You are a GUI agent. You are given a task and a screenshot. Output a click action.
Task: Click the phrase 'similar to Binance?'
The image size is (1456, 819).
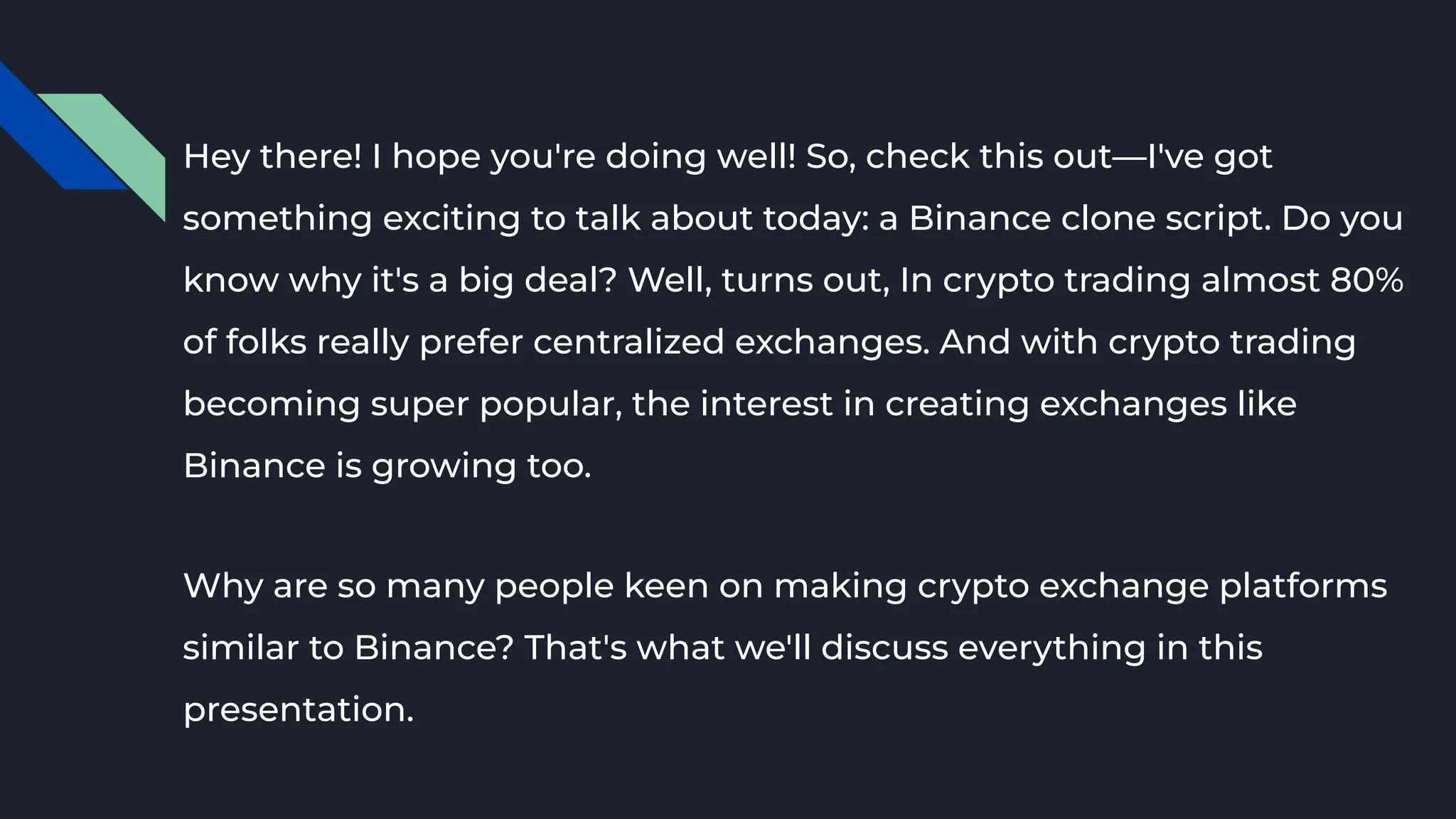pyautogui.click(x=348, y=648)
